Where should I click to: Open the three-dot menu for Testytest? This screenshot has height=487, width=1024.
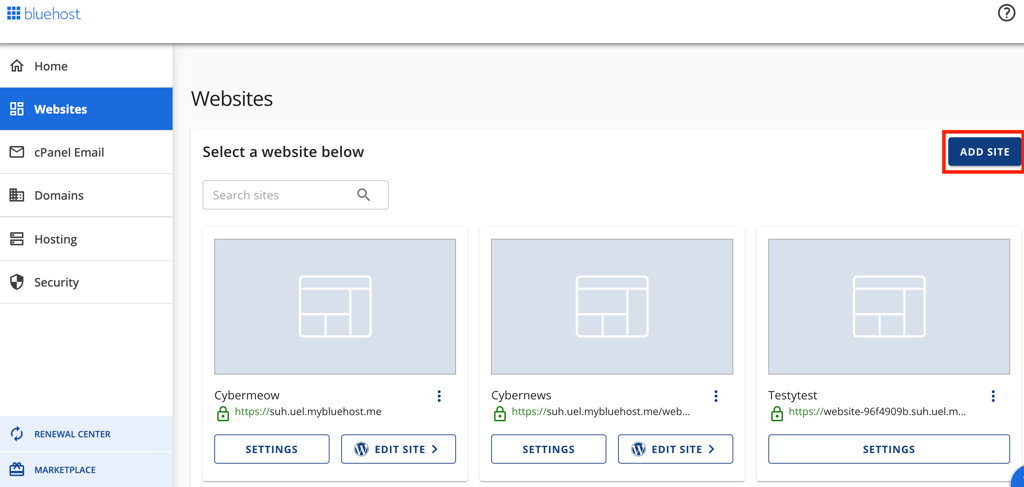(993, 396)
